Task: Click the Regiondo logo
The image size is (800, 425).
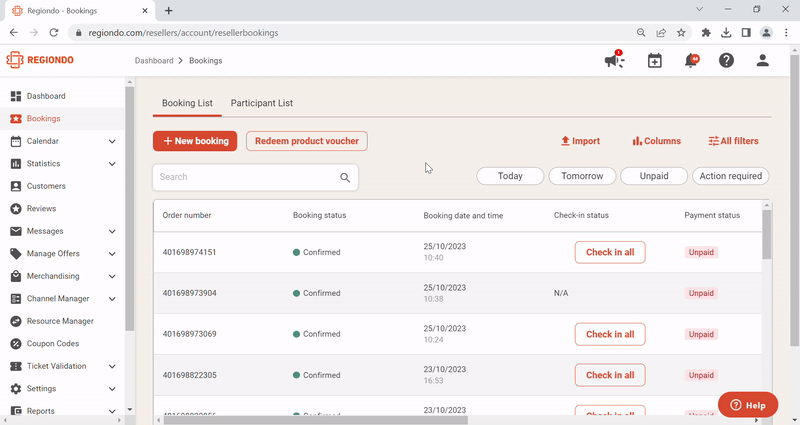Action: [40, 60]
